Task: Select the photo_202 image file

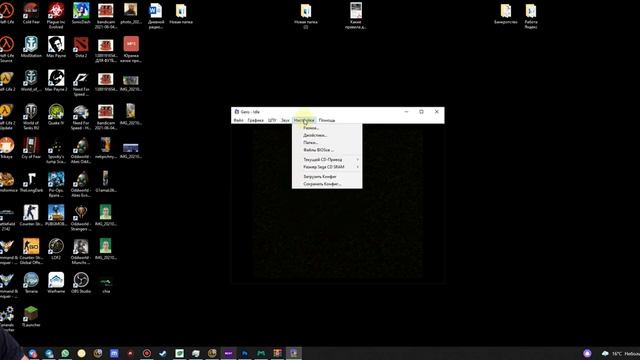Action: point(131,13)
